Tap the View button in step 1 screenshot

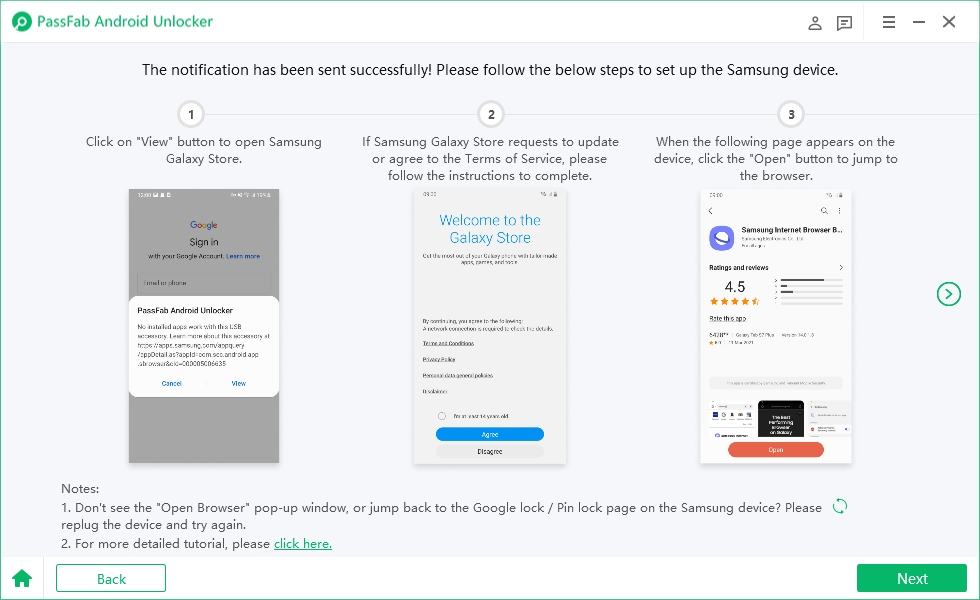click(x=240, y=383)
